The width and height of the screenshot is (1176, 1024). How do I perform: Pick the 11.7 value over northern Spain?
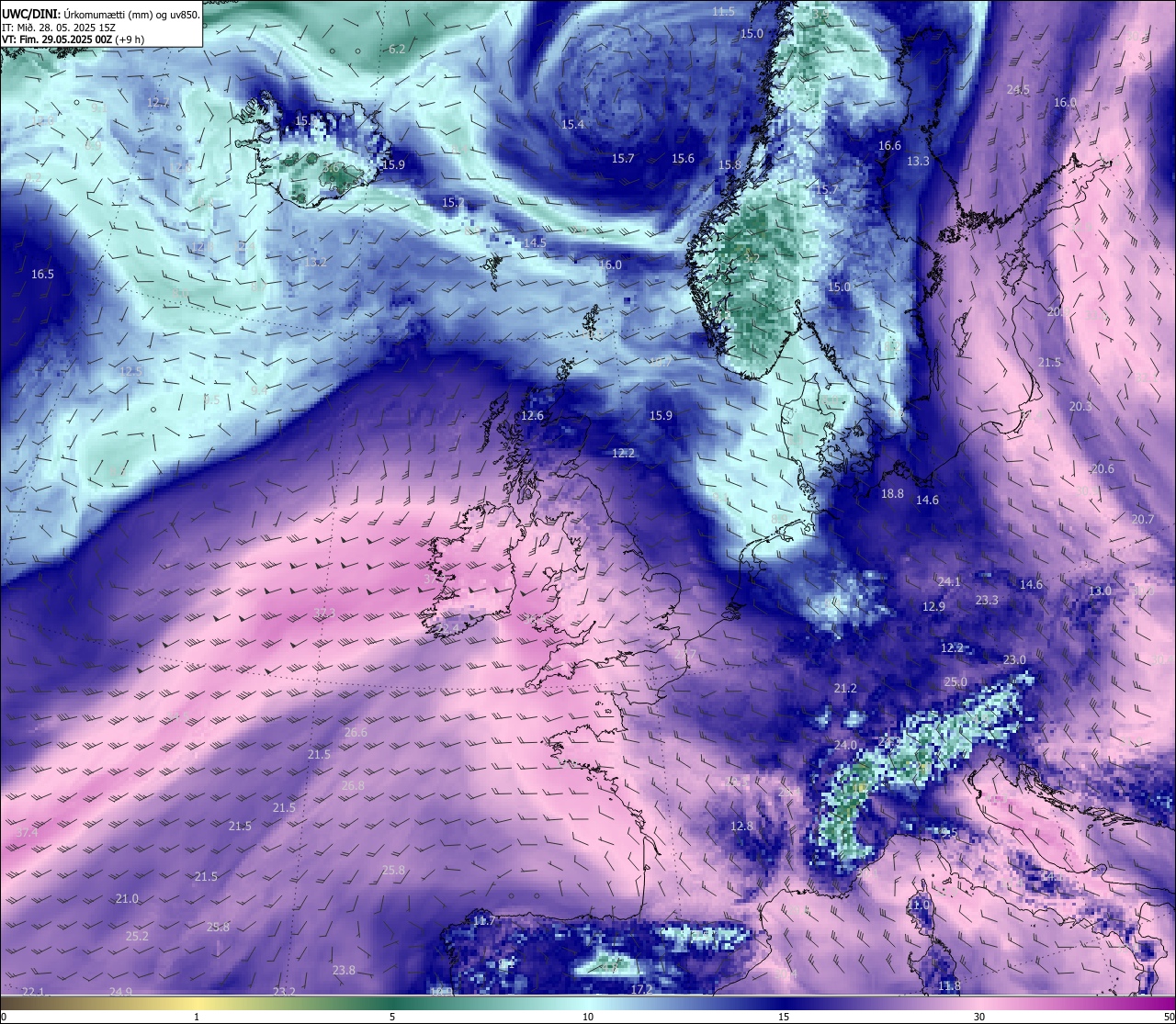pyautogui.click(x=484, y=920)
